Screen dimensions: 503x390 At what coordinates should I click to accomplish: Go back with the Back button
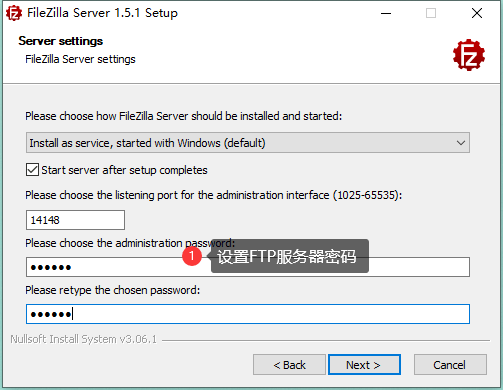(289, 365)
